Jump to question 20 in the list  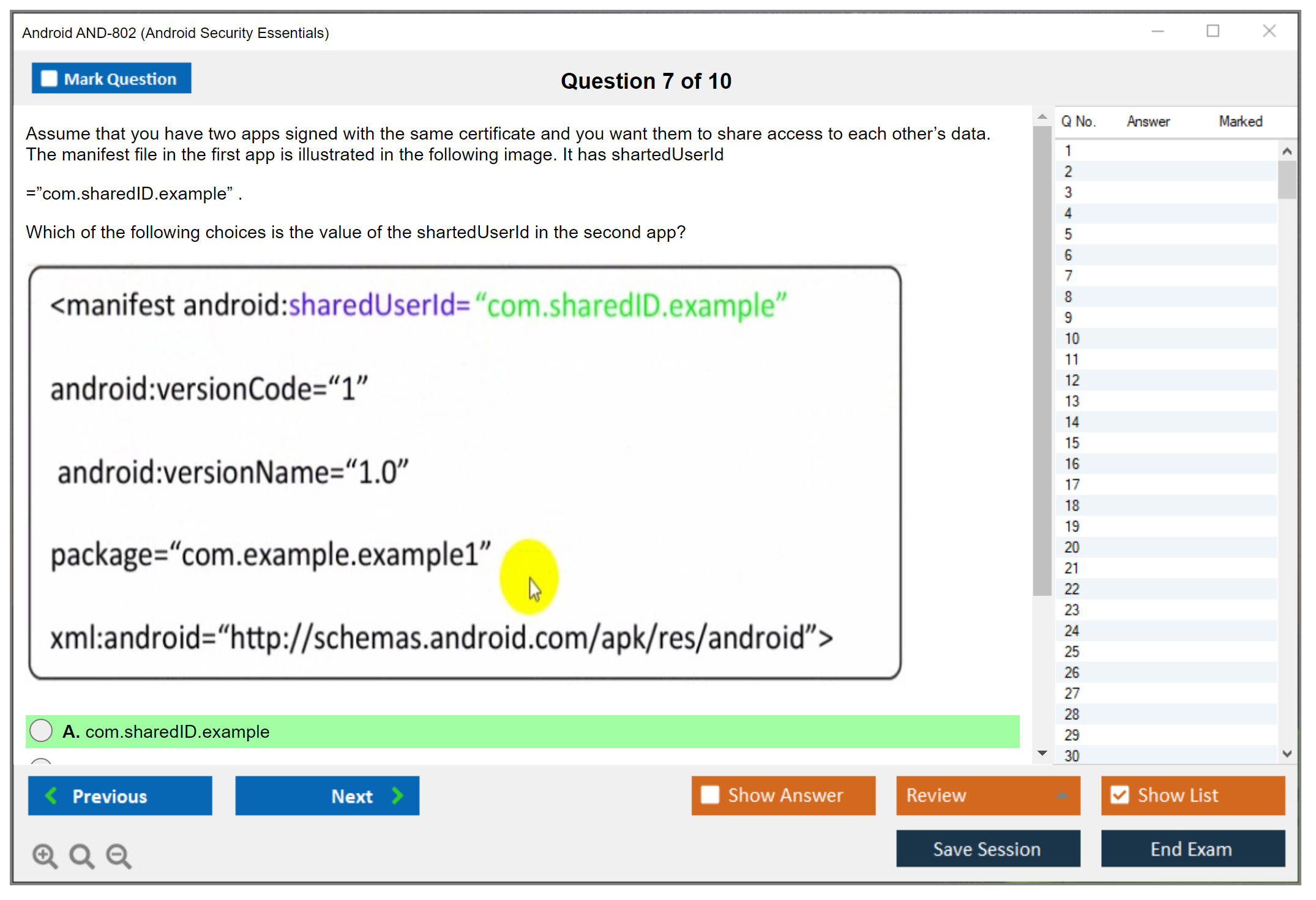(1072, 547)
